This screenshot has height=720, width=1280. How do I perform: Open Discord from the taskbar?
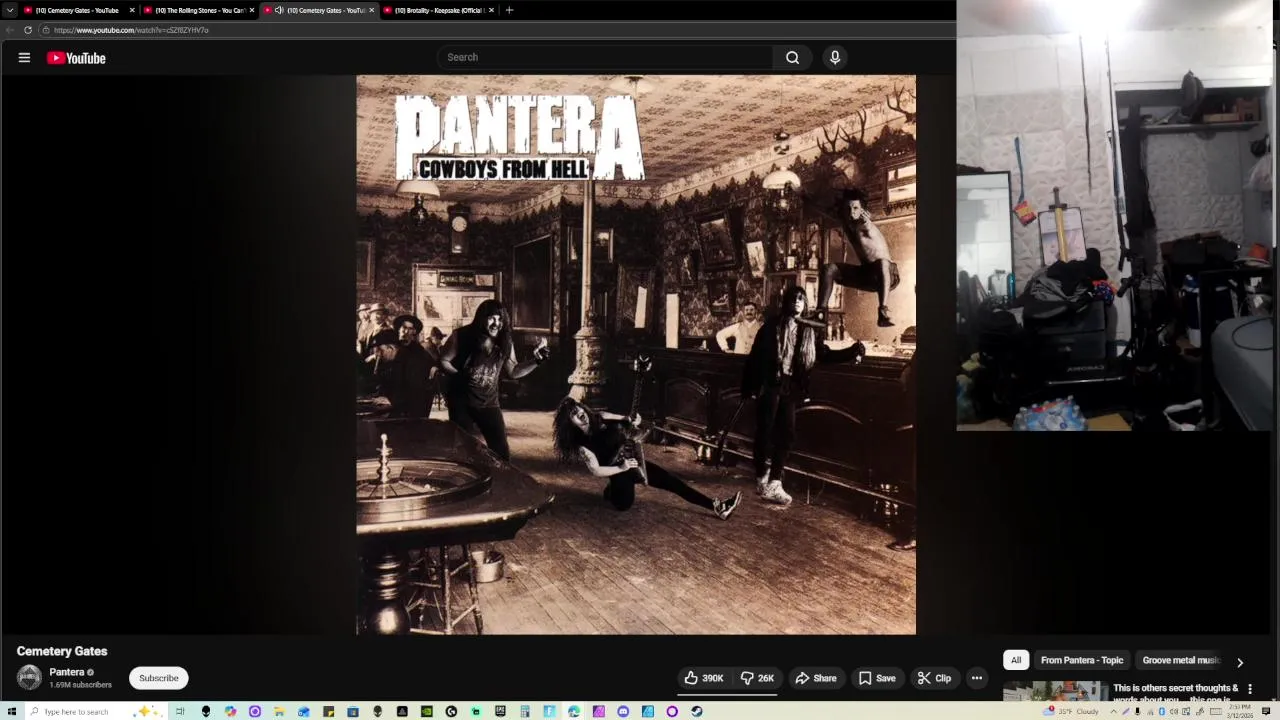pos(623,711)
